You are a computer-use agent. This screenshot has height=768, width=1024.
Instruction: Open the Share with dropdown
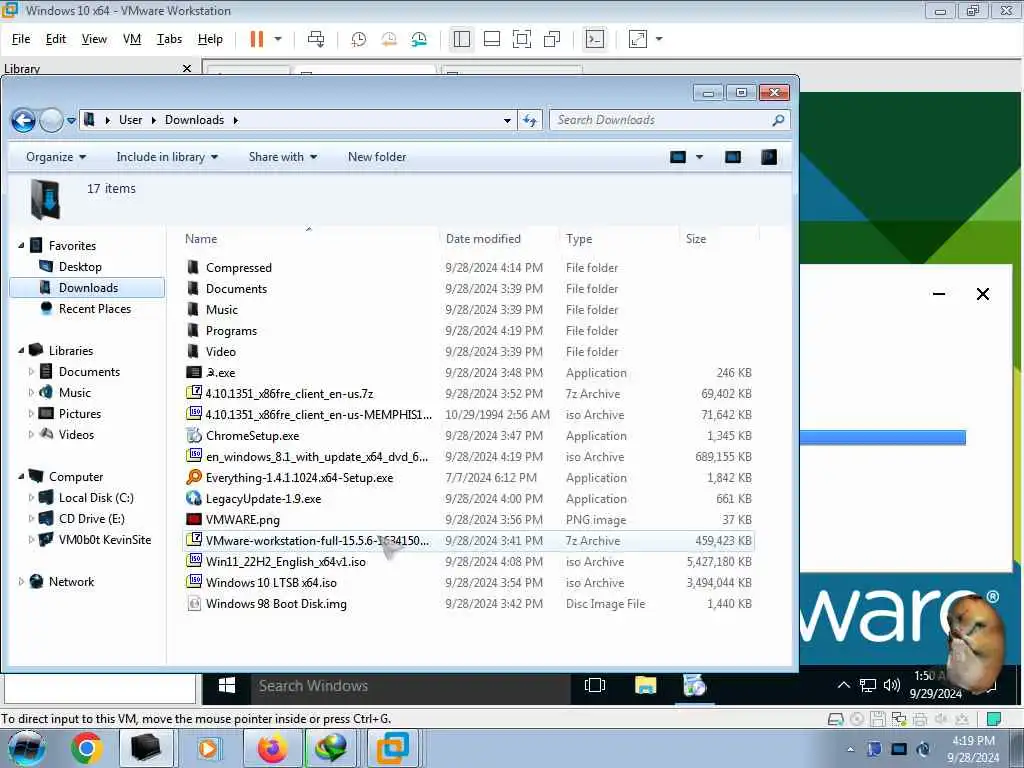pos(283,157)
